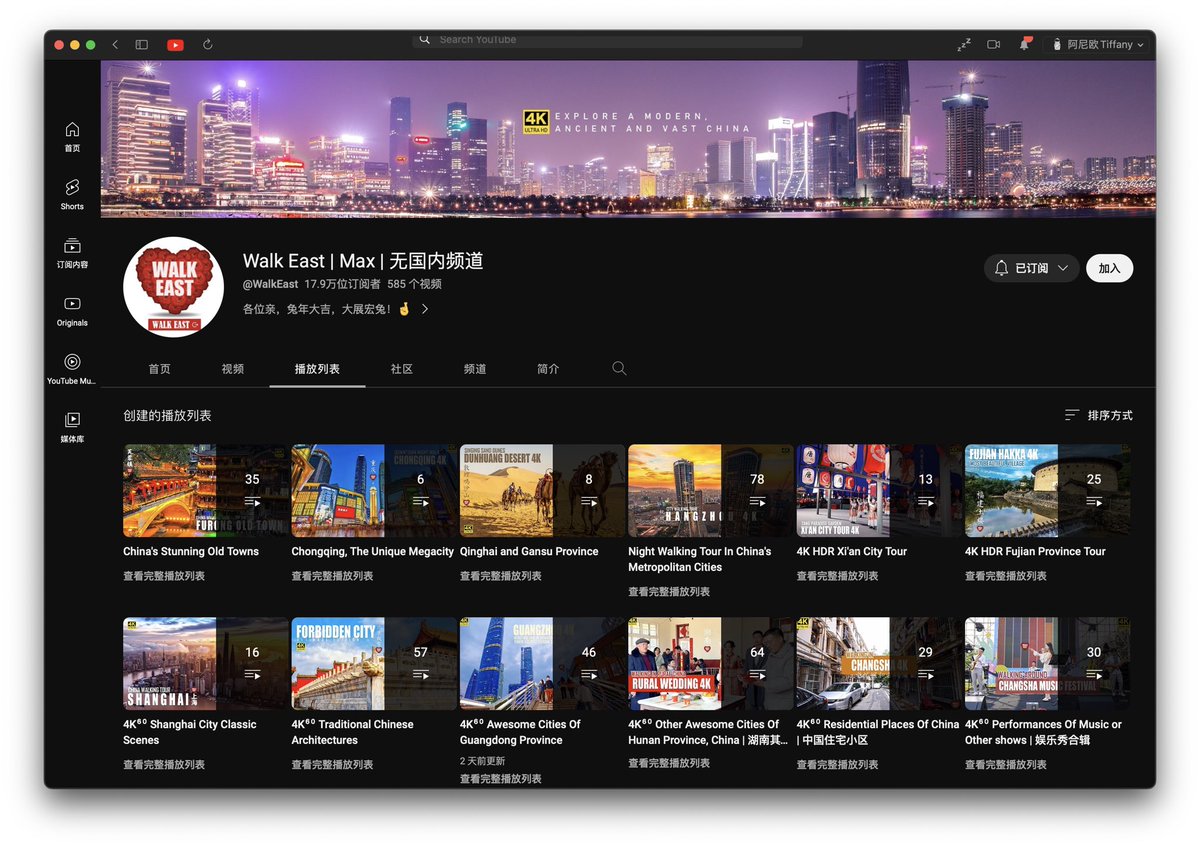The height and width of the screenshot is (847, 1200).
Task: Open Qinghai and Gansu Province thumbnail
Action: click(542, 491)
